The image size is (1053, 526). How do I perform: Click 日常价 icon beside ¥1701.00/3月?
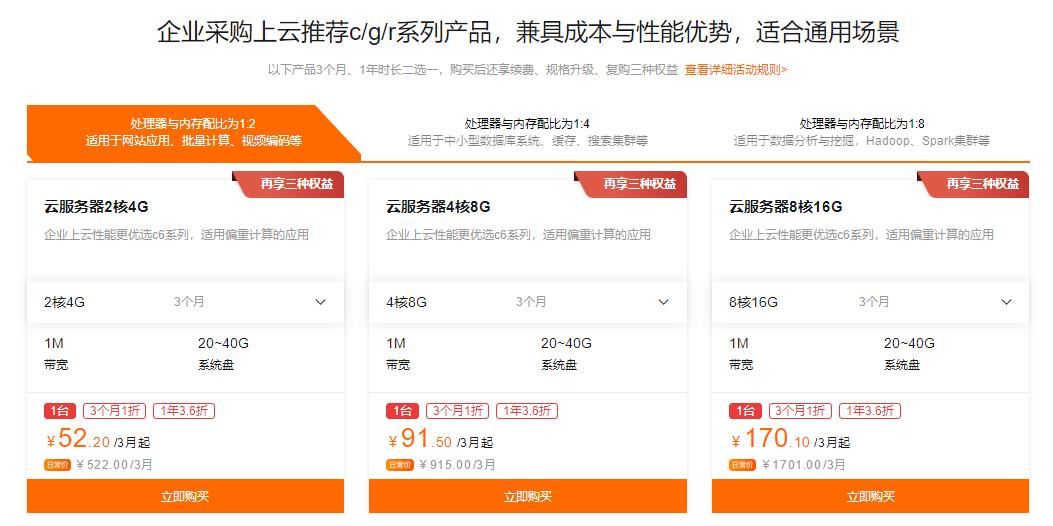pos(742,464)
